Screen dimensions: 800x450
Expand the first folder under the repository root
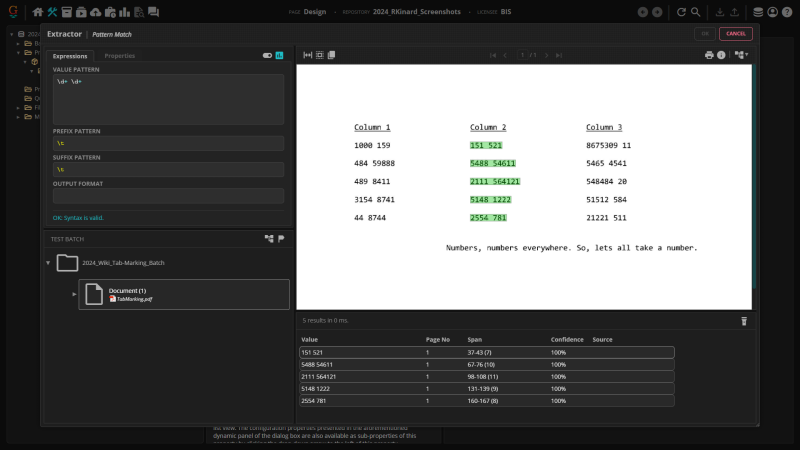pyautogui.click(x=18, y=44)
